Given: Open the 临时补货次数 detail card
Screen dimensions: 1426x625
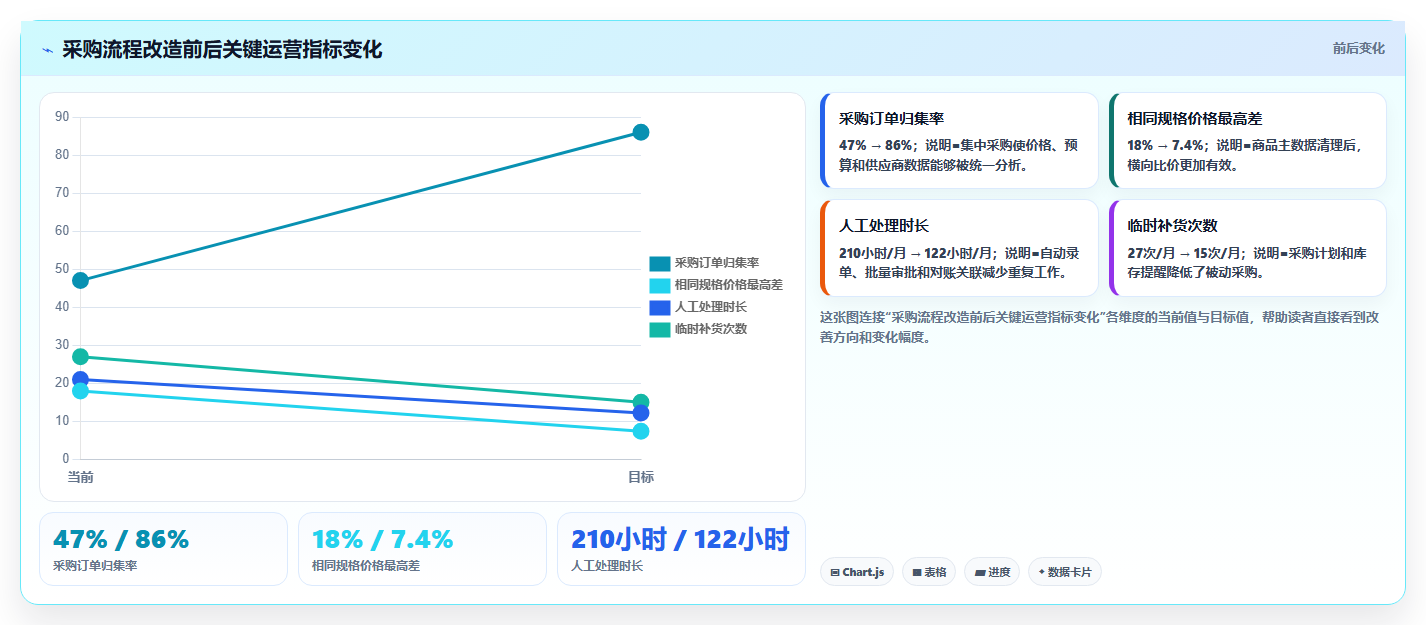Looking at the screenshot, I should click(x=1248, y=248).
